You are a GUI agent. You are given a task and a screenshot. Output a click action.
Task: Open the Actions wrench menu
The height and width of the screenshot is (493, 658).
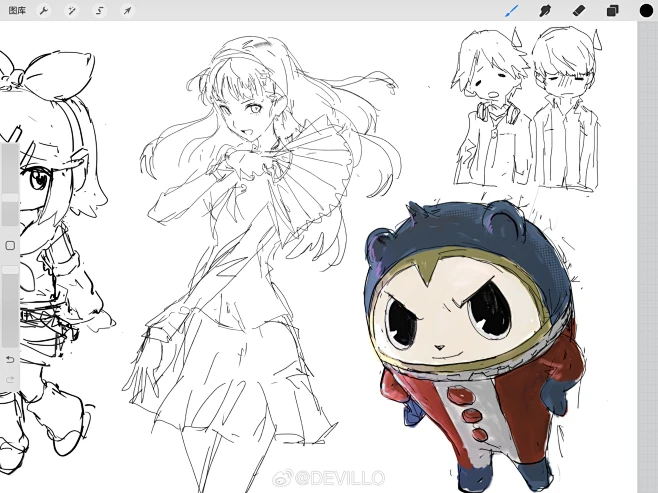44,10
